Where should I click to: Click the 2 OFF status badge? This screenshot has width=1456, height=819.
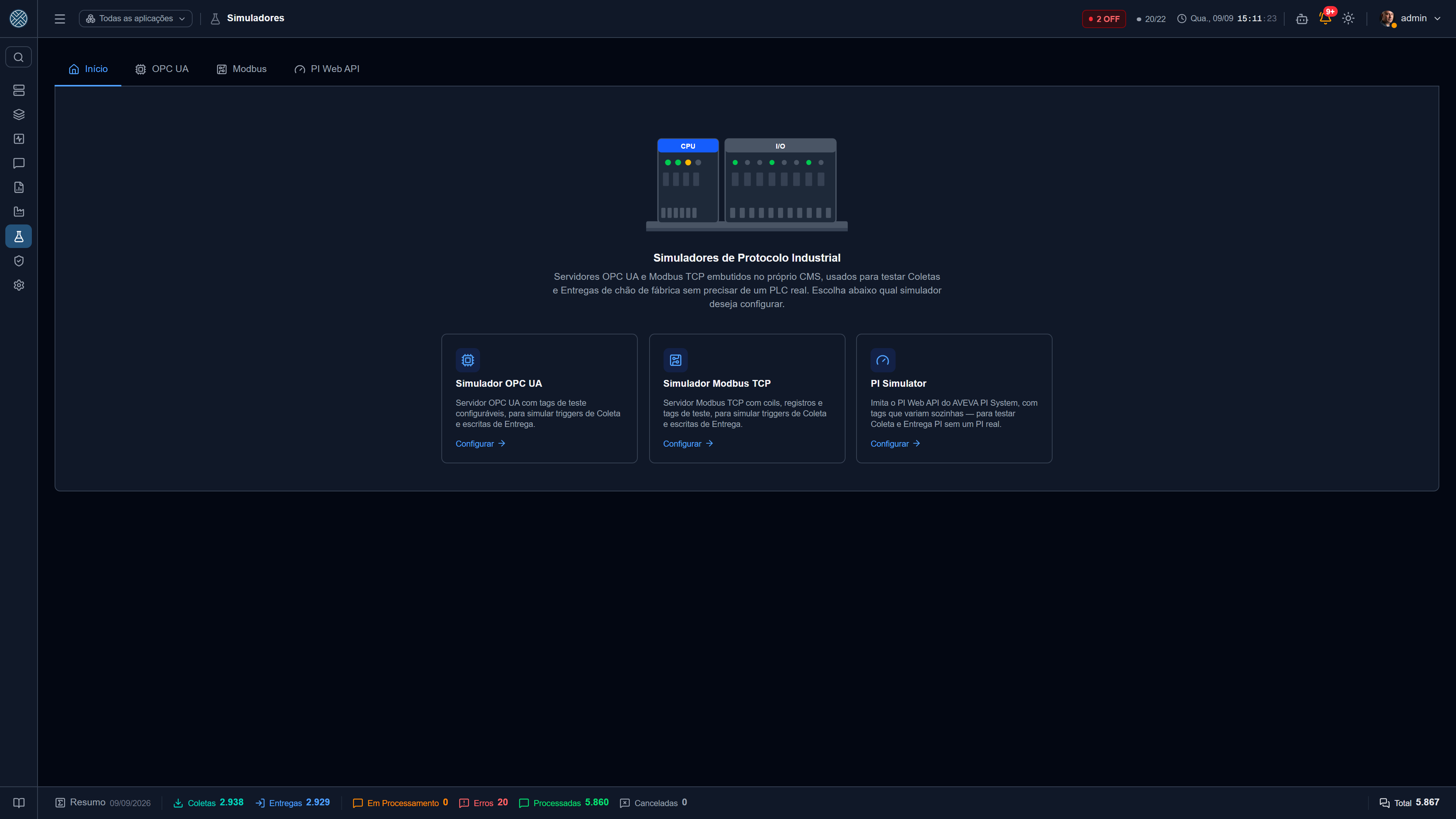tap(1104, 19)
